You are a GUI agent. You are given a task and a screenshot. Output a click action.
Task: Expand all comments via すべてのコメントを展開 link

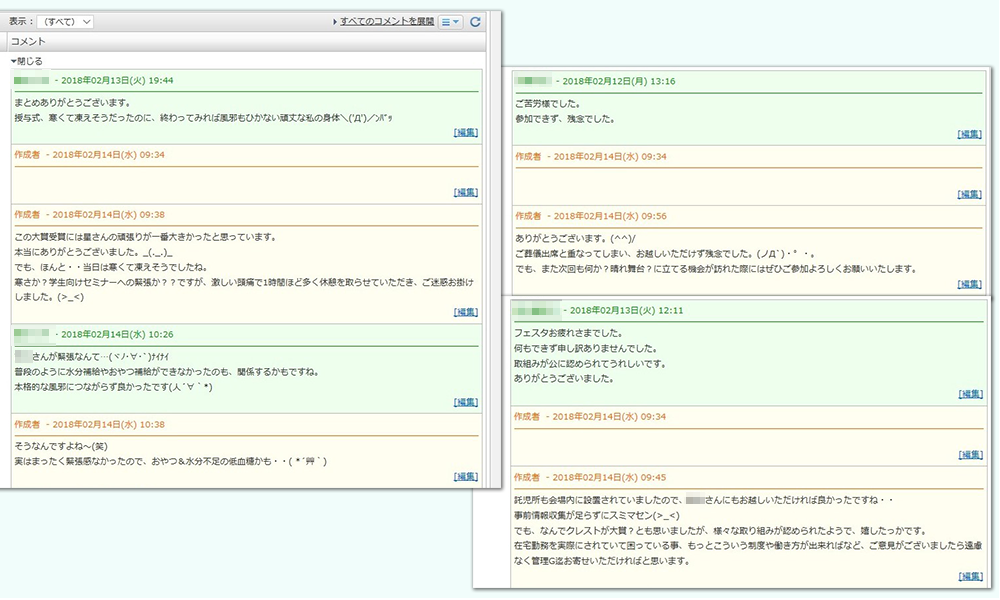pyautogui.click(x=387, y=21)
